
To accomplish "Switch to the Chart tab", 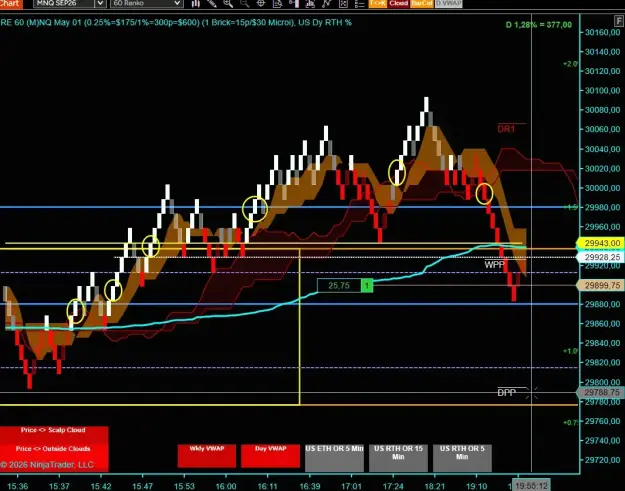I will point(10,4).
